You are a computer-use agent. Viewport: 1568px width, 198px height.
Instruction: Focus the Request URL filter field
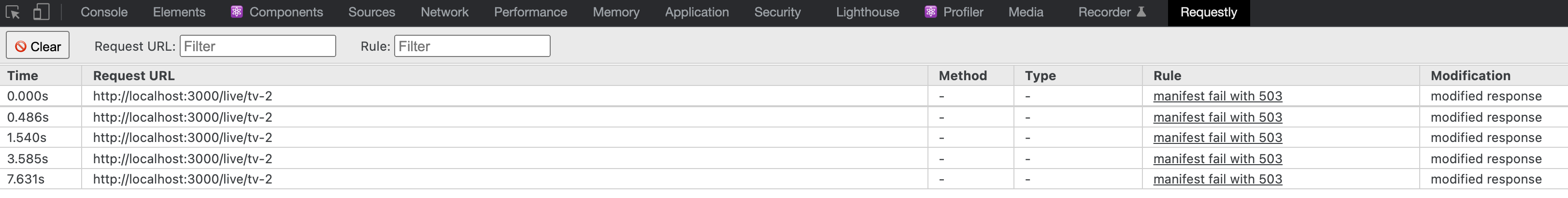point(257,46)
